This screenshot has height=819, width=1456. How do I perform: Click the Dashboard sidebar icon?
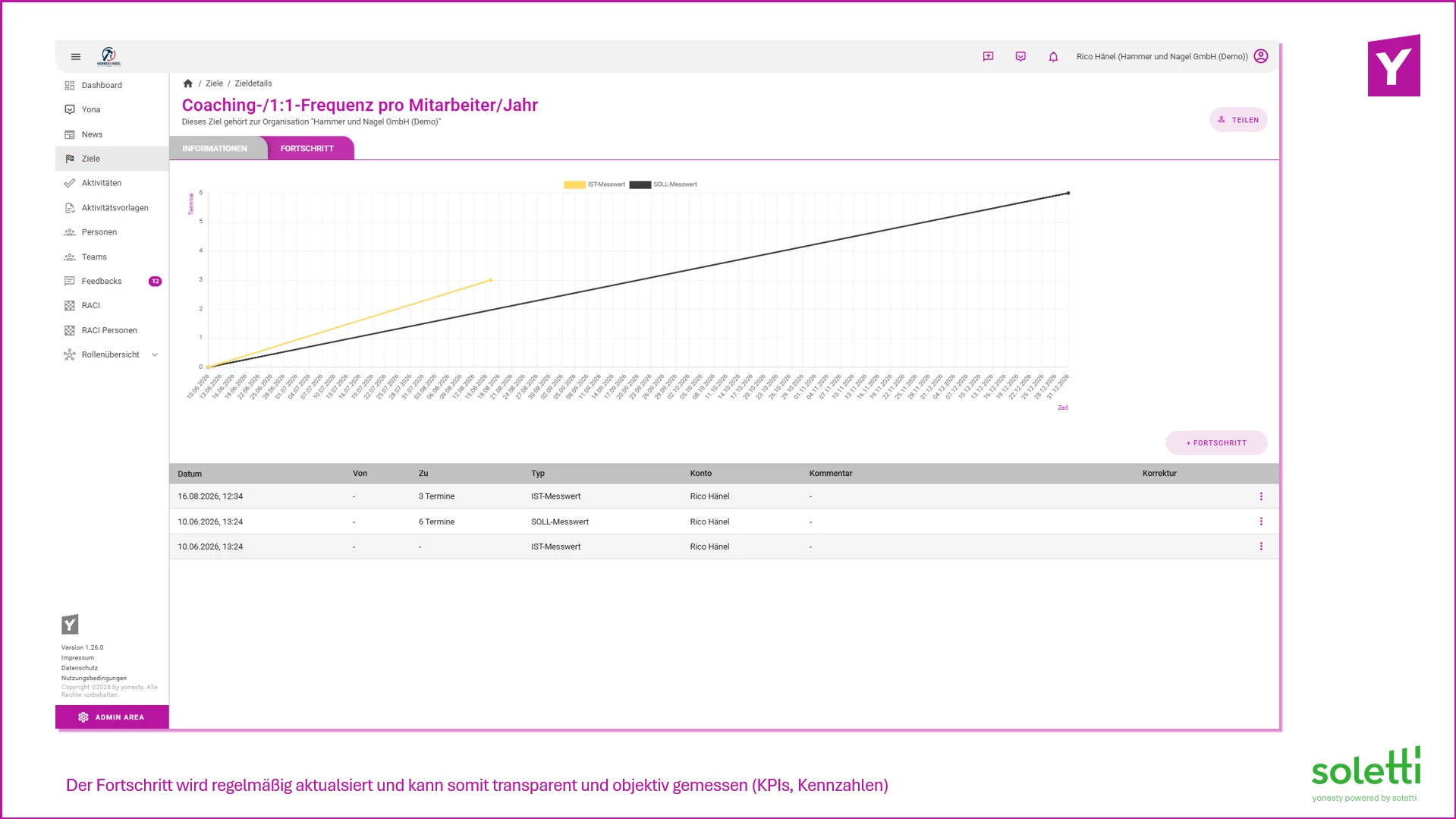pos(70,85)
